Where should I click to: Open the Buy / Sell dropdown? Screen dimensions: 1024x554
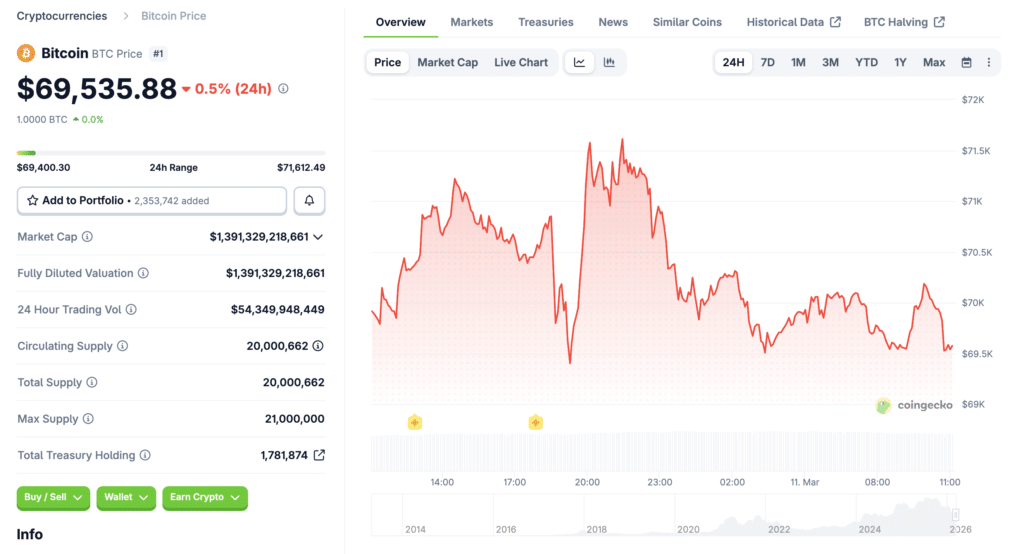(x=53, y=497)
